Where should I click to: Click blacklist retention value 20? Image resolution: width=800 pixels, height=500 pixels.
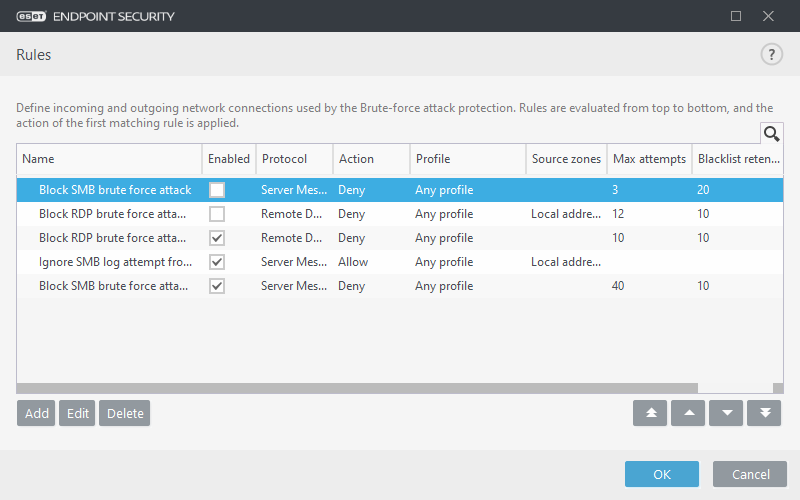(703, 190)
